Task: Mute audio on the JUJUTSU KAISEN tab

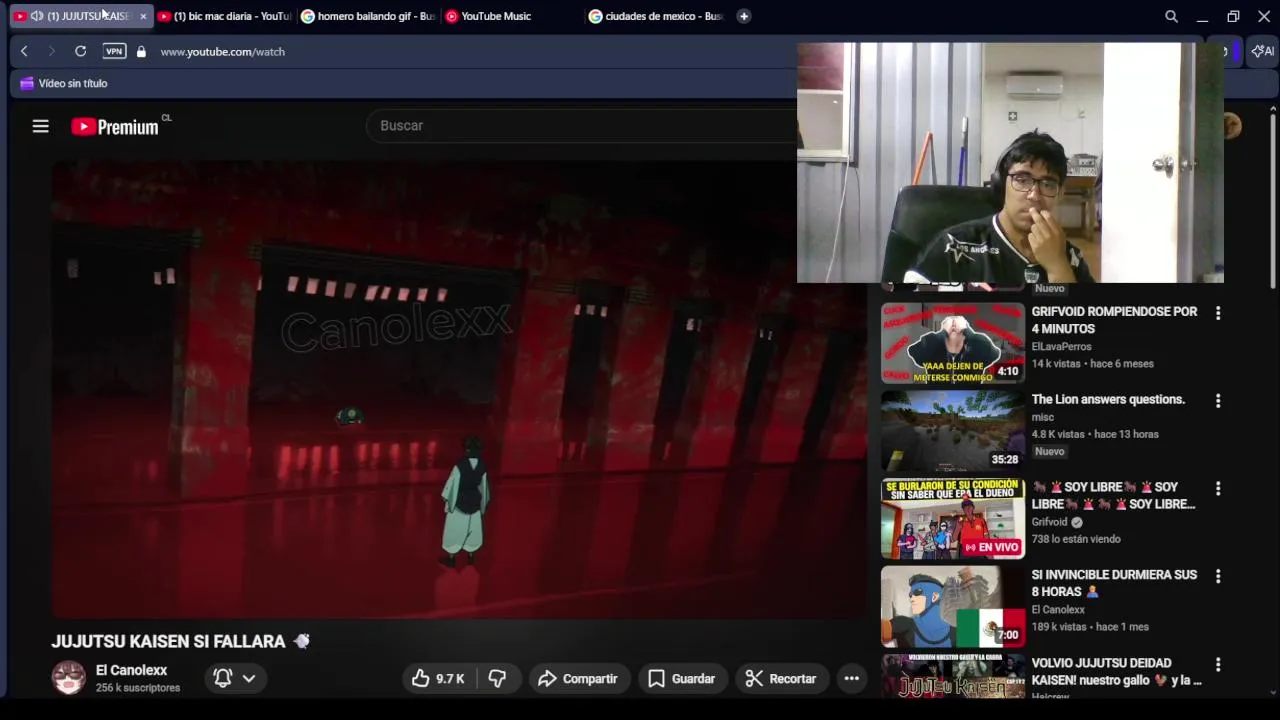Action: point(37,16)
